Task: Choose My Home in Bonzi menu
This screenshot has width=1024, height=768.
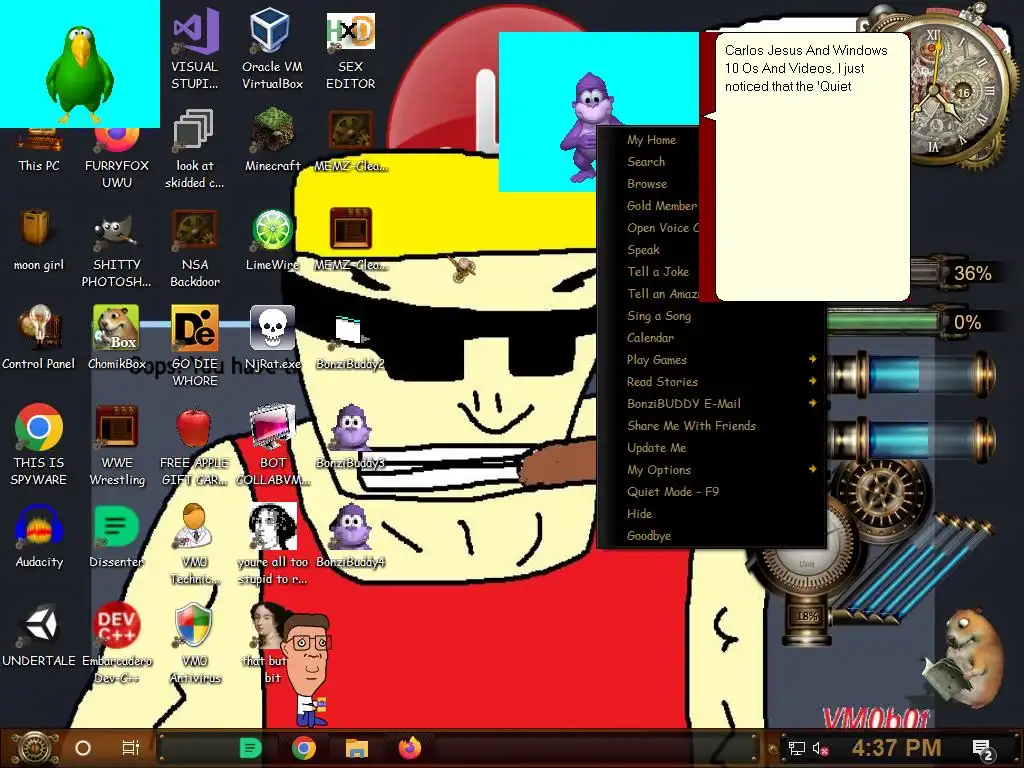Action: click(x=651, y=140)
